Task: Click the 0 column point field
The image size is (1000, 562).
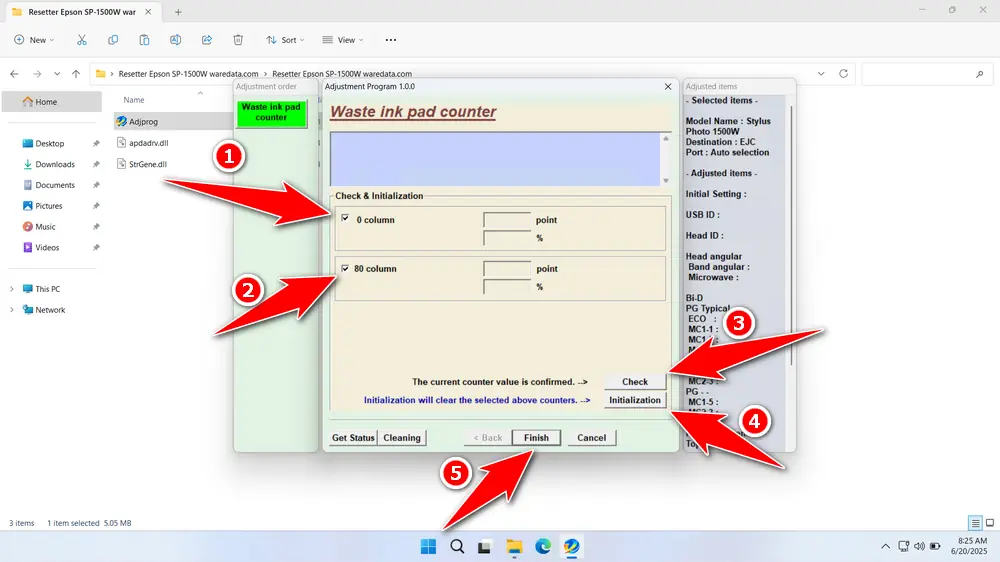Action: tap(507, 219)
